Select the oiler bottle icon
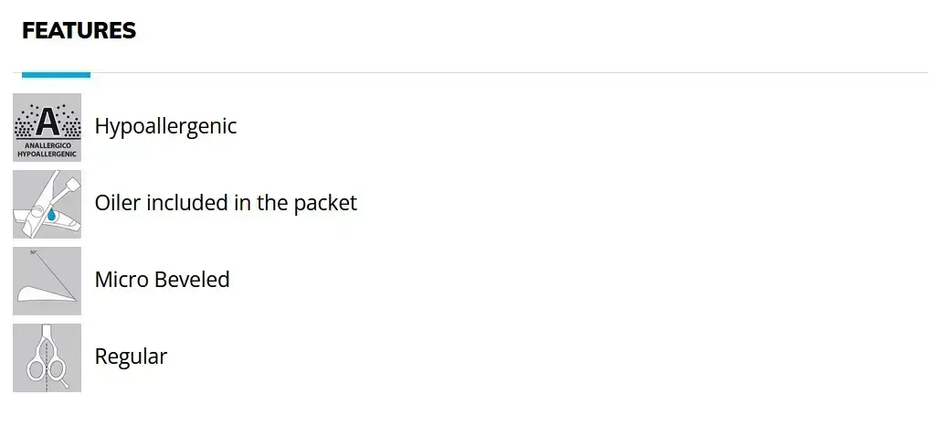Image resolution: width=940 pixels, height=426 pixels. tap(47, 204)
